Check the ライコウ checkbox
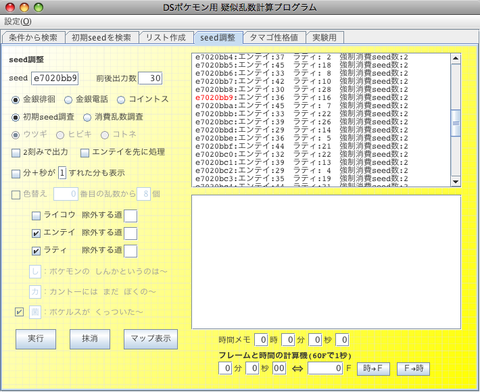Viewport: 480px width, 392px height. (x=36, y=216)
